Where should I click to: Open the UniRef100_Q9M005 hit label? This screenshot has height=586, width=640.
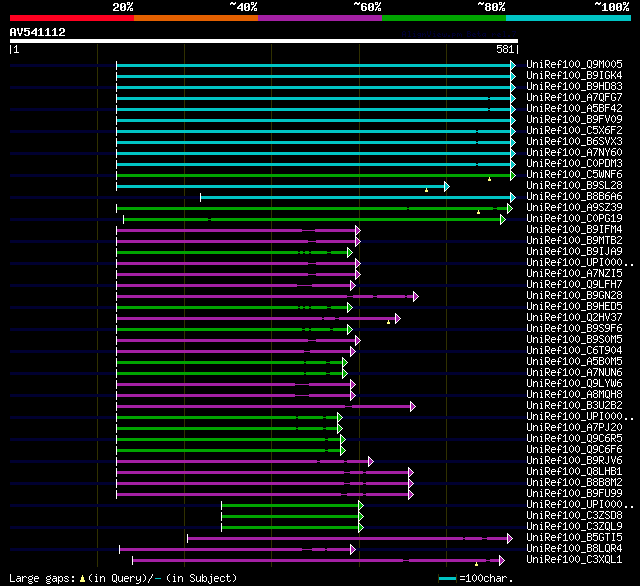pos(574,64)
